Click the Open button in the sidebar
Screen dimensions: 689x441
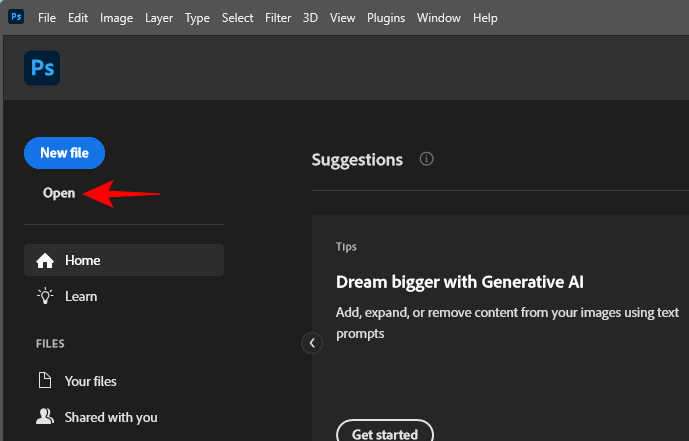pos(59,193)
